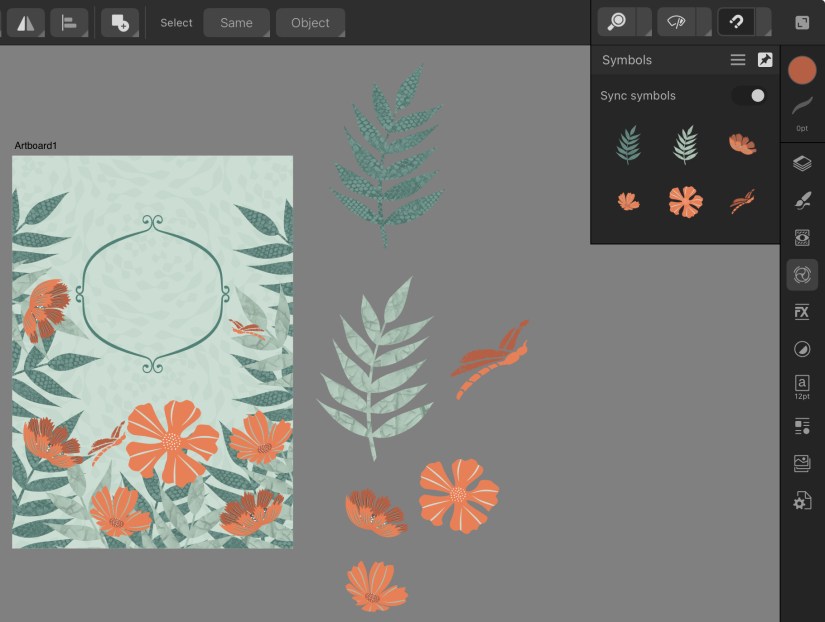
Task: Select the Brushes studio icon
Action: pos(801,200)
